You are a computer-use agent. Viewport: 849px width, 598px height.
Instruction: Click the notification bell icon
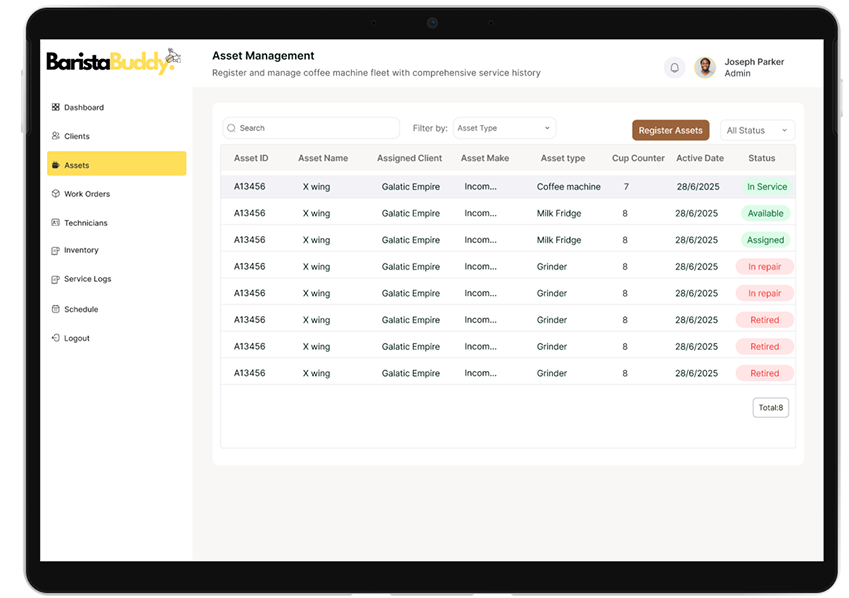(674, 68)
